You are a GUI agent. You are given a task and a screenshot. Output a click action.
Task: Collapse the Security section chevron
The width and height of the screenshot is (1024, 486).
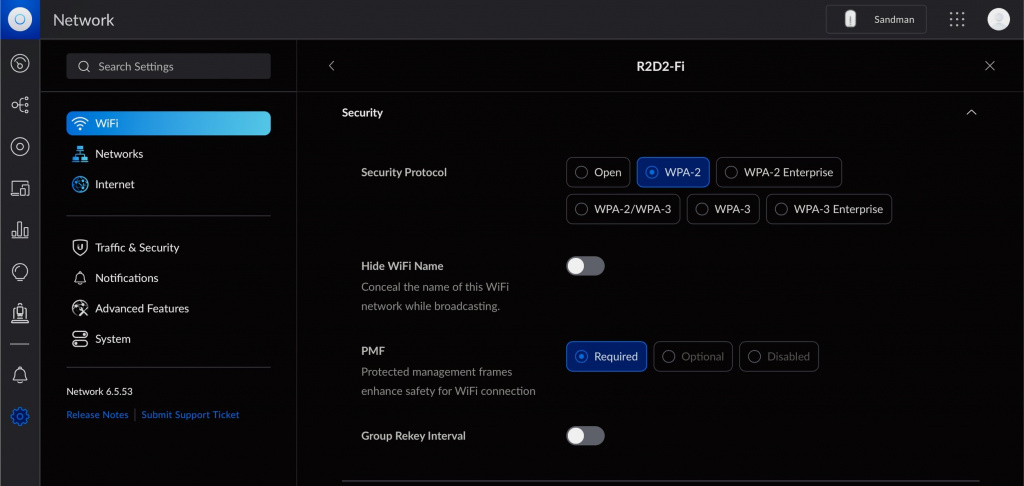pyautogui.click(x=971, y=112)
